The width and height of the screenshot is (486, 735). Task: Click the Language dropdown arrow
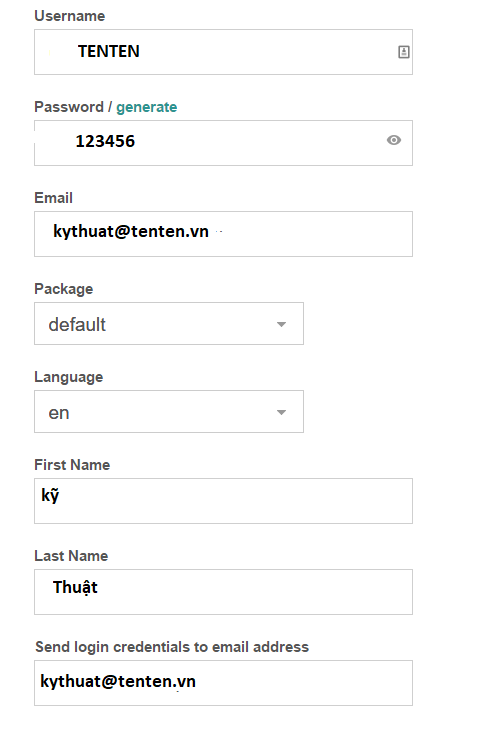tap(281, 412)
